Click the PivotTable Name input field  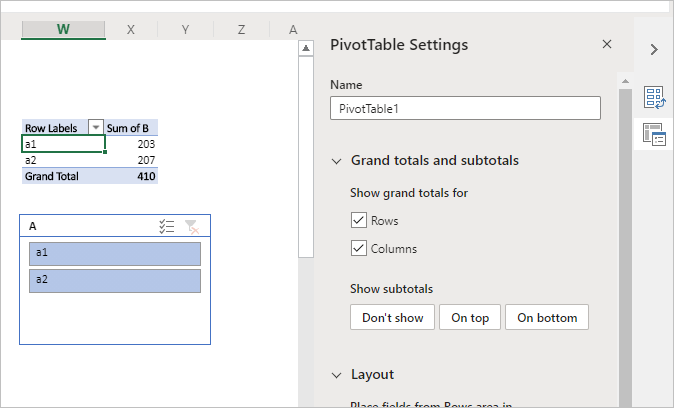[x=465, y=108]
